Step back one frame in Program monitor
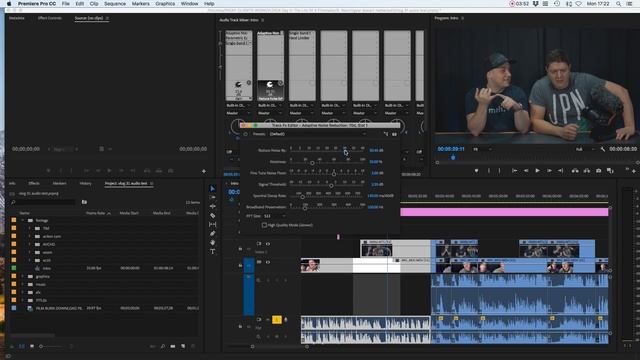Image resolution: width=640 pixels, height=360 pixels. coord(526,171)
